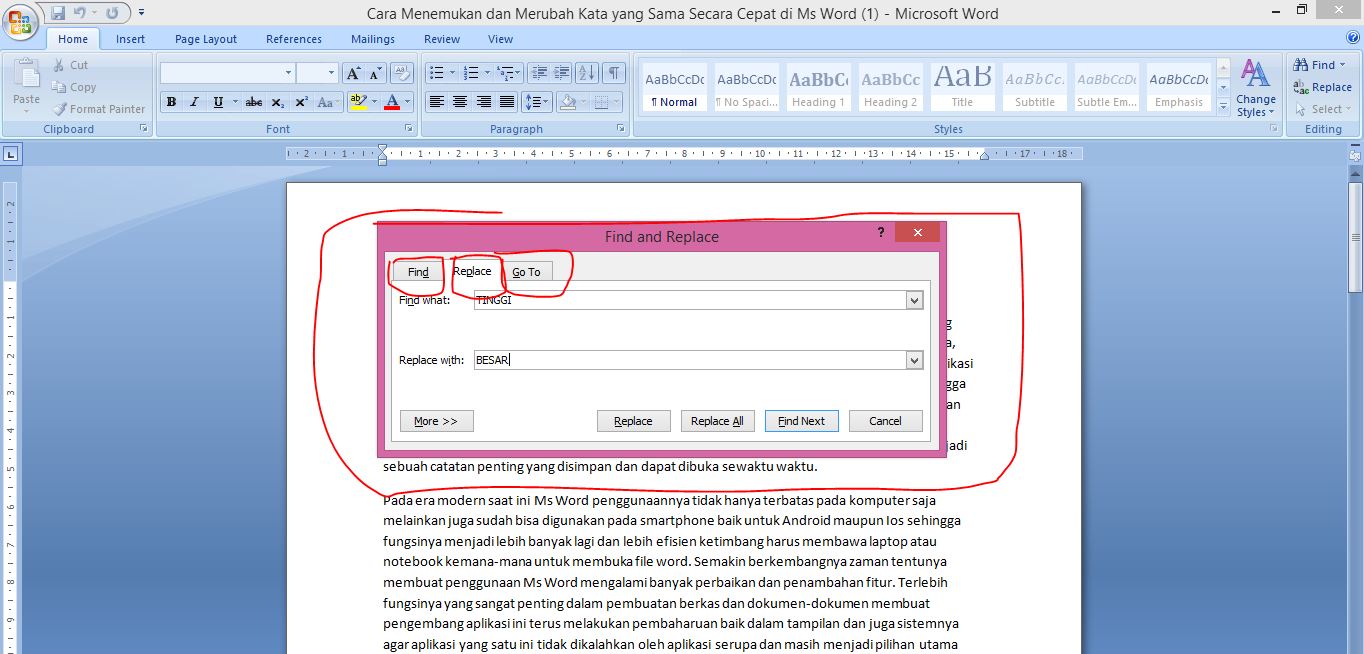Image resolution: width=1364 pixels, height=654 pixels.
Task: Open the Mailings ribbon tab
Action: (372, 38)
